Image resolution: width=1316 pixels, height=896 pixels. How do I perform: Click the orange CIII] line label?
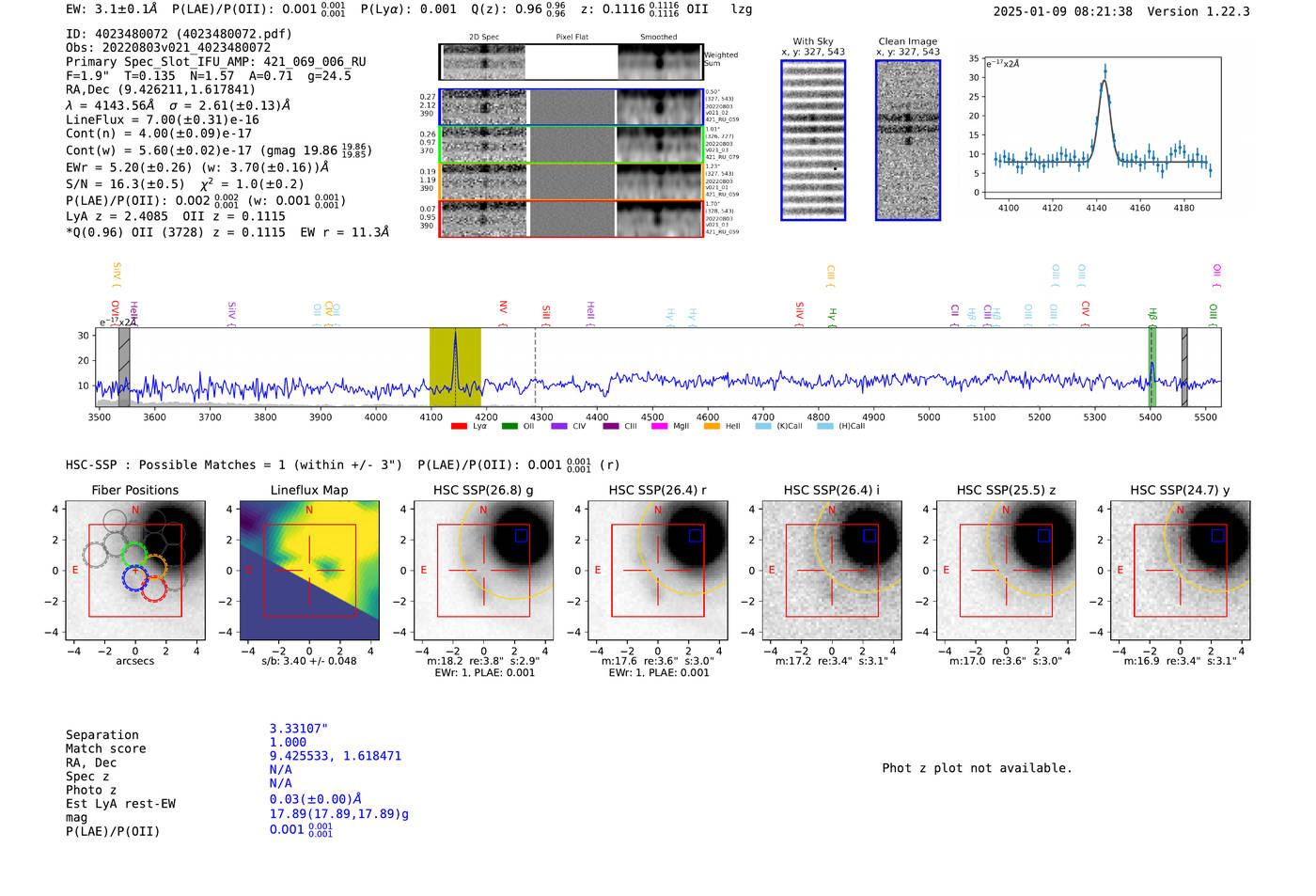click(x=831, y=275)
